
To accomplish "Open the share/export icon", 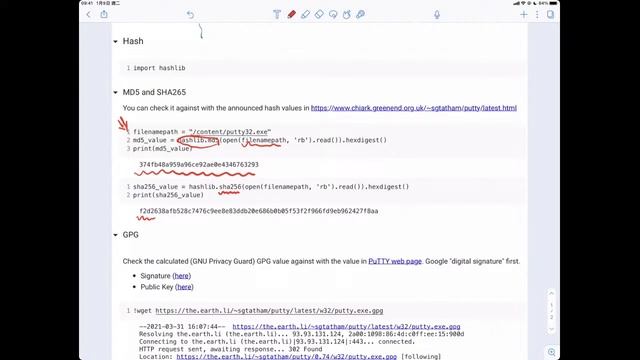I will 104,14.
